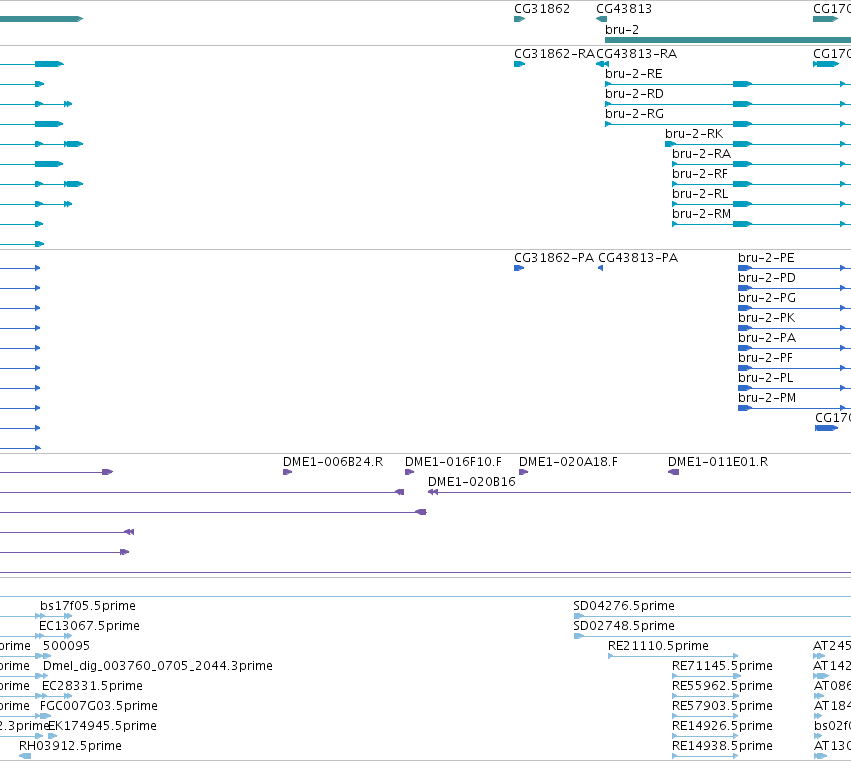Click the bru-2 gene span bar
Viewport: 851px width, 761px height.
pos(728,40)
